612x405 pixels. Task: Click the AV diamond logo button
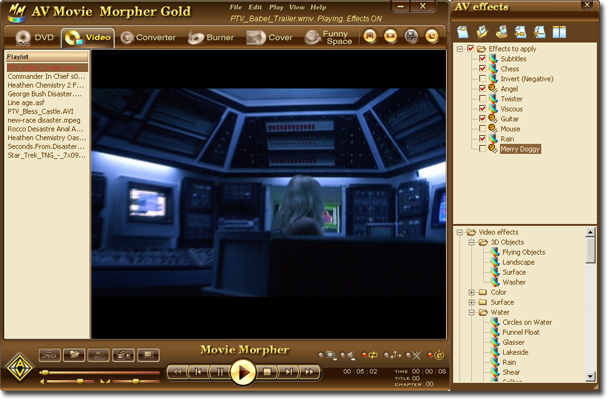[19, 367]
